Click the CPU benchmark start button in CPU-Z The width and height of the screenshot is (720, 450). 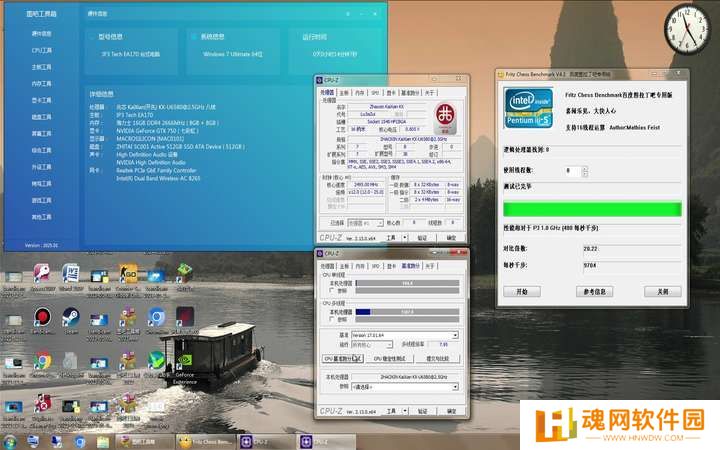[x=343, y=359]
